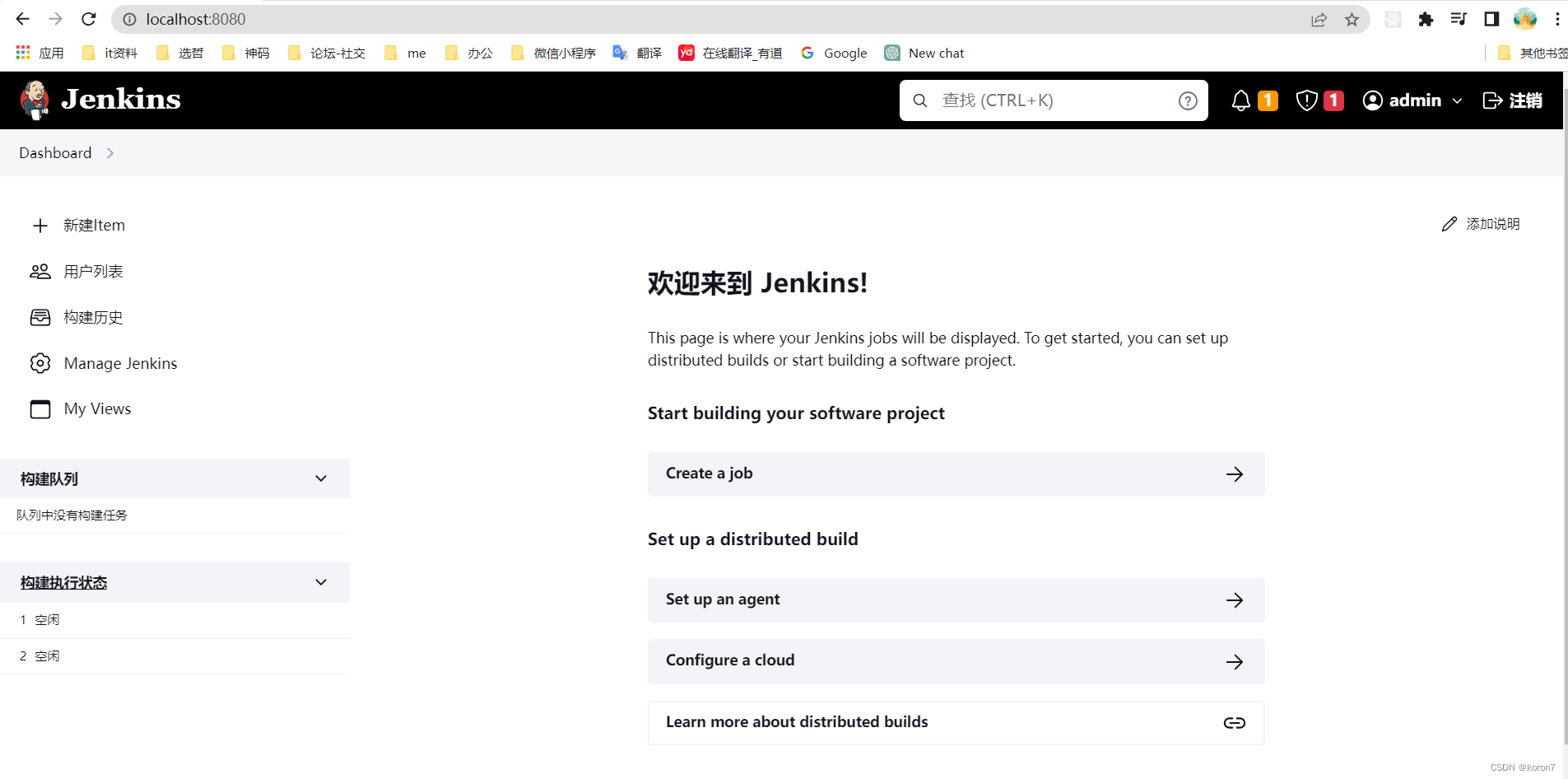Focus the 查找 (CTRL+K) search field
1568x779 pixels.
[1054, 100]
